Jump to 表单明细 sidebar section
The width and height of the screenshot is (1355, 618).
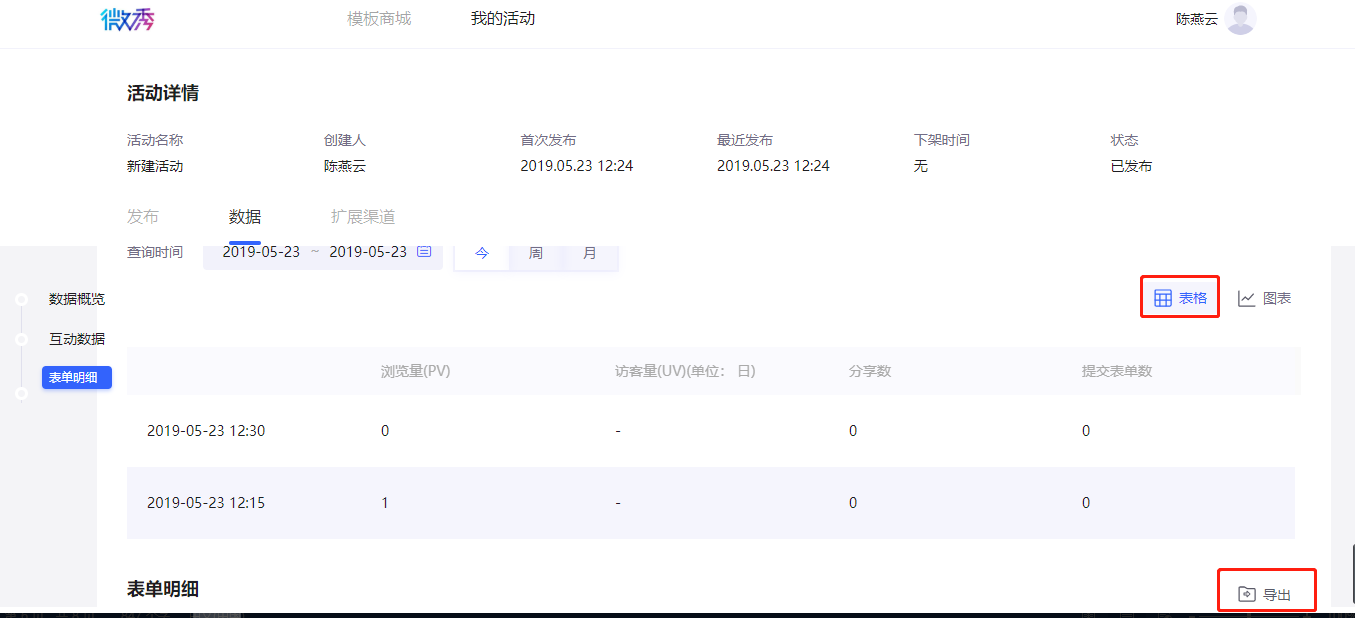(77, 377)
